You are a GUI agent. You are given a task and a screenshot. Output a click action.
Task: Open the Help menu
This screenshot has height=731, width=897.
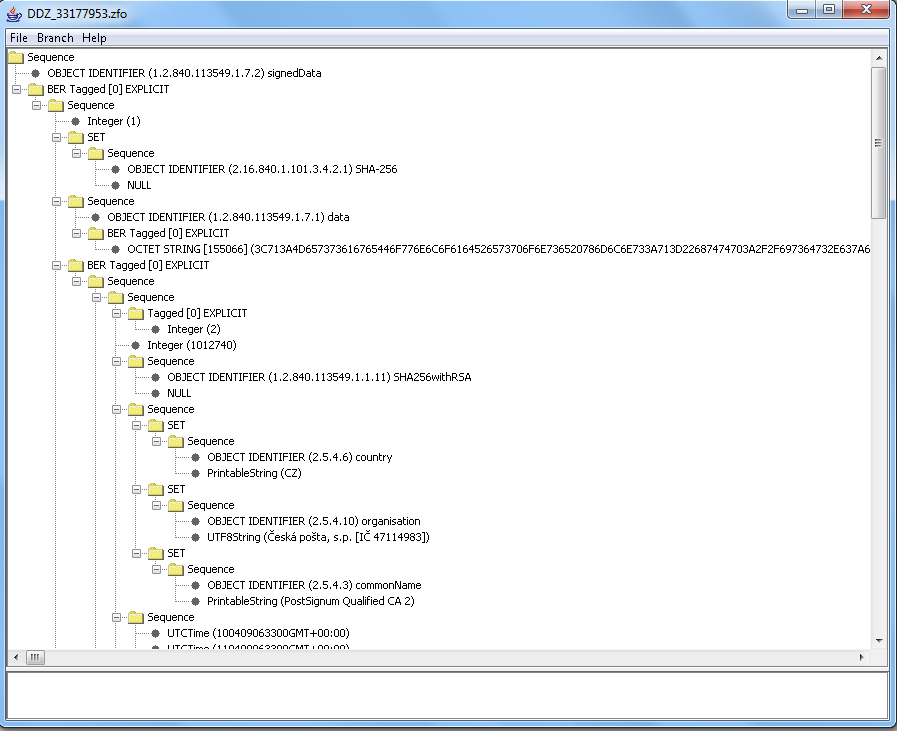point(94,38)
